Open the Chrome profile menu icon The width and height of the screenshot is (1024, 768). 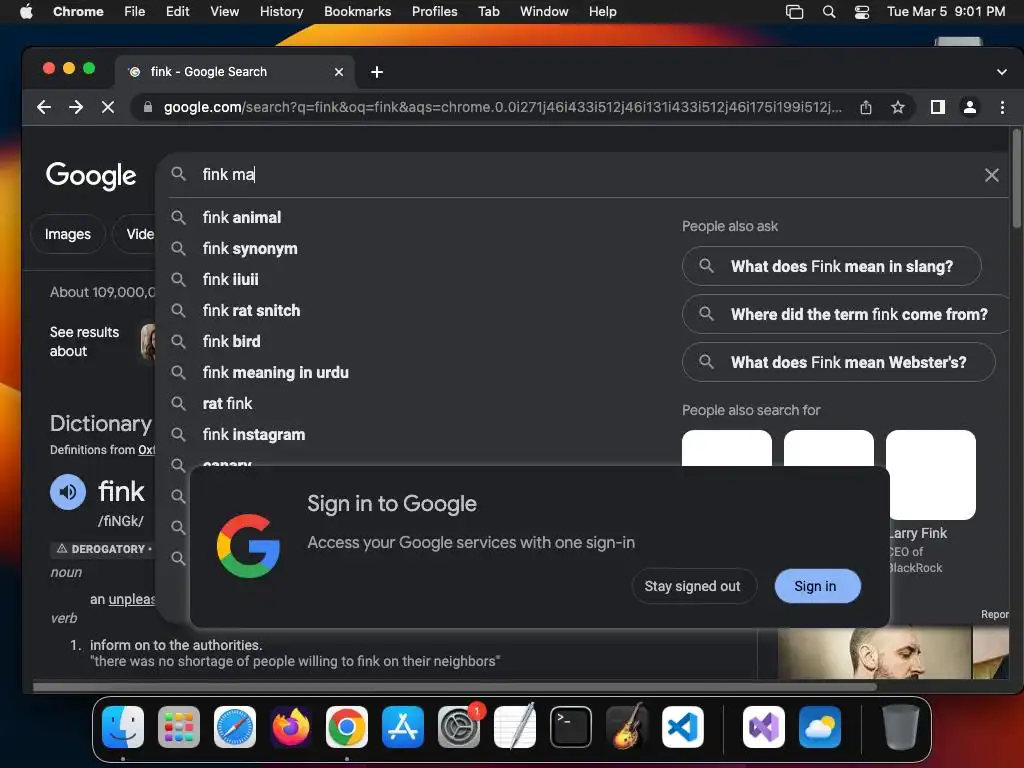click(970, 107)
